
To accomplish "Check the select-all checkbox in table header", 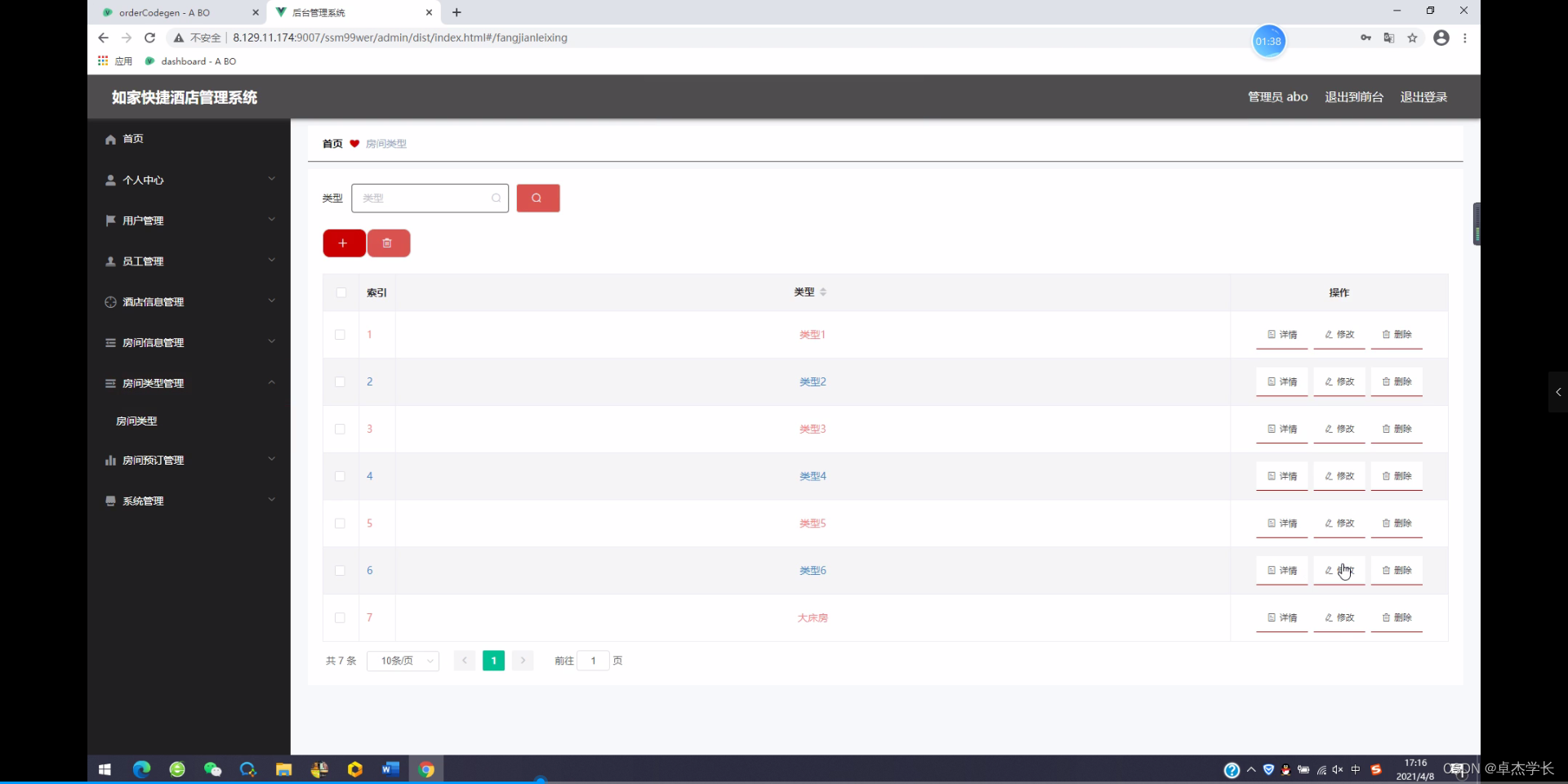I will coord(341,292).
